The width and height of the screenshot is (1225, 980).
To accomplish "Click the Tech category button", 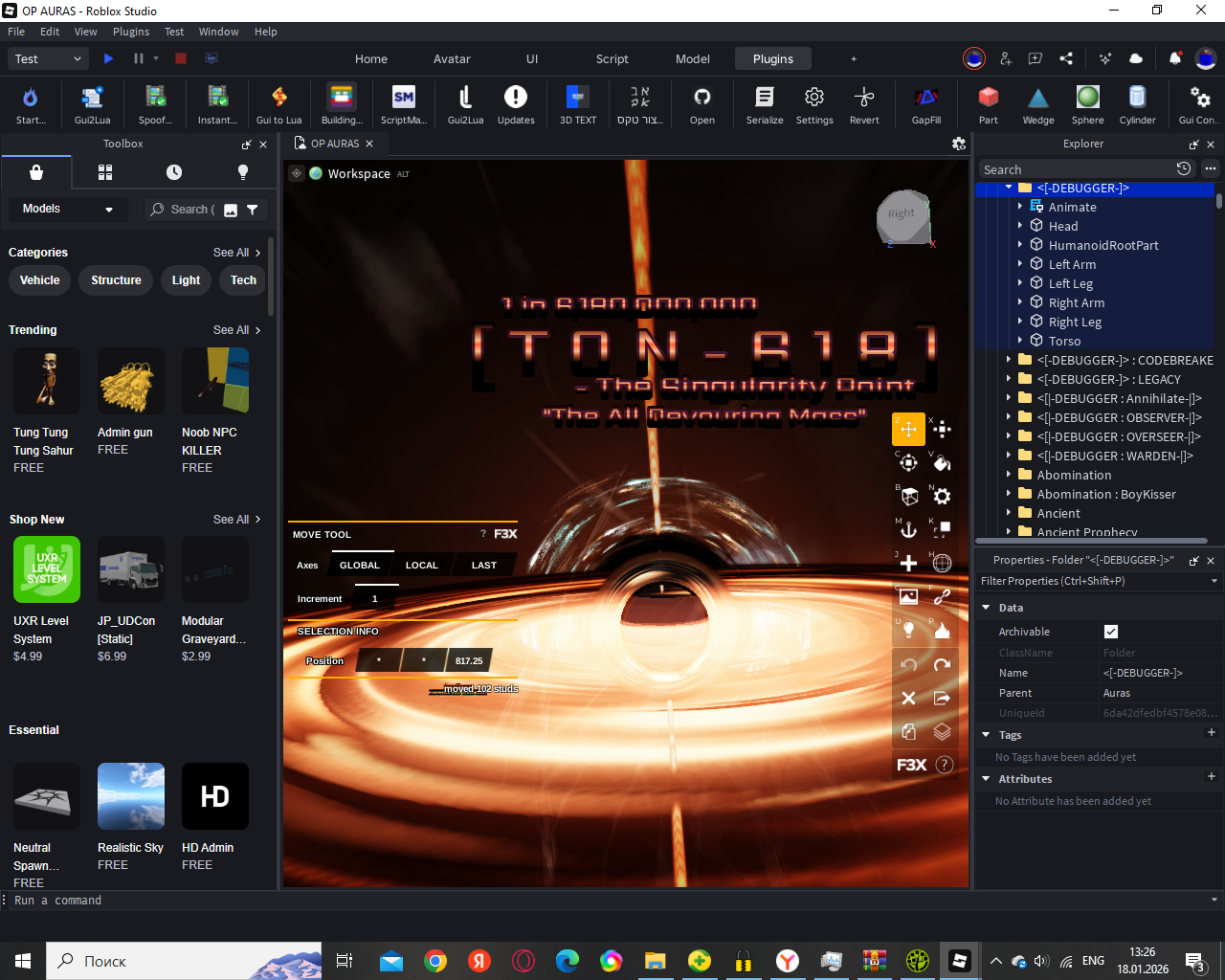I will [243, 280].
